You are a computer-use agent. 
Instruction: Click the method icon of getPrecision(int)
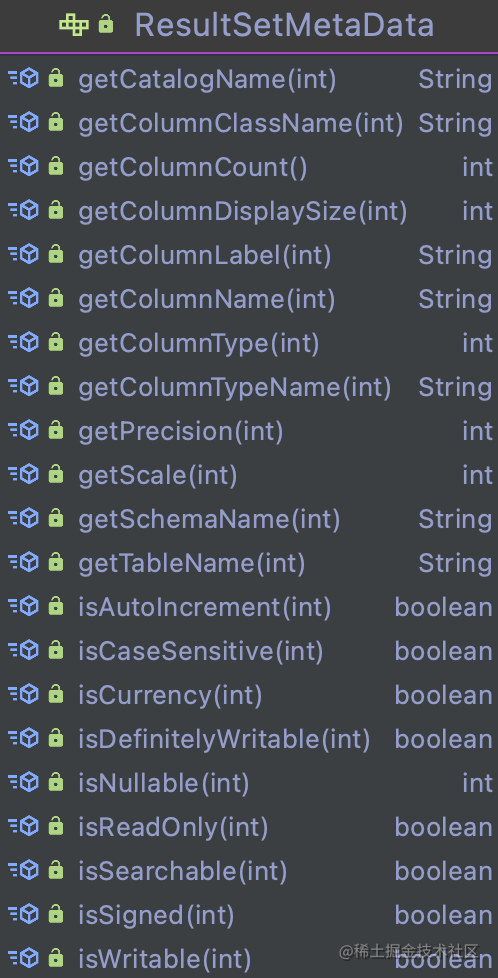pos(23,430)
